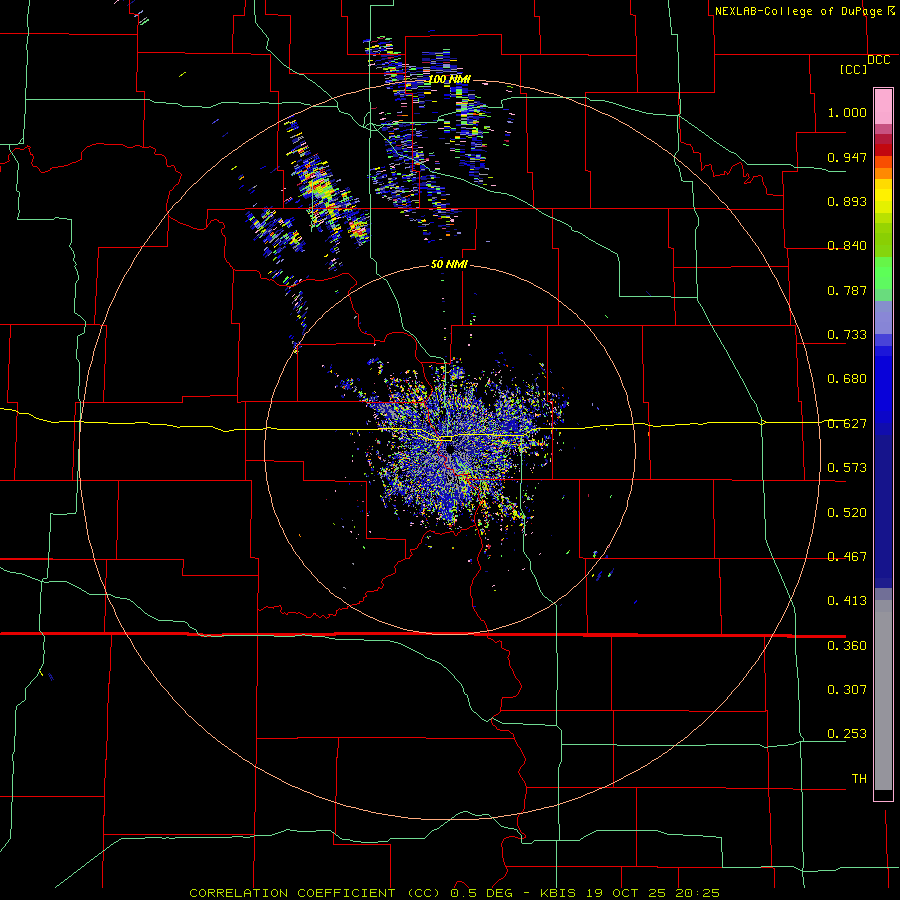Pick the orange segment of color bar

coord(883,173)
